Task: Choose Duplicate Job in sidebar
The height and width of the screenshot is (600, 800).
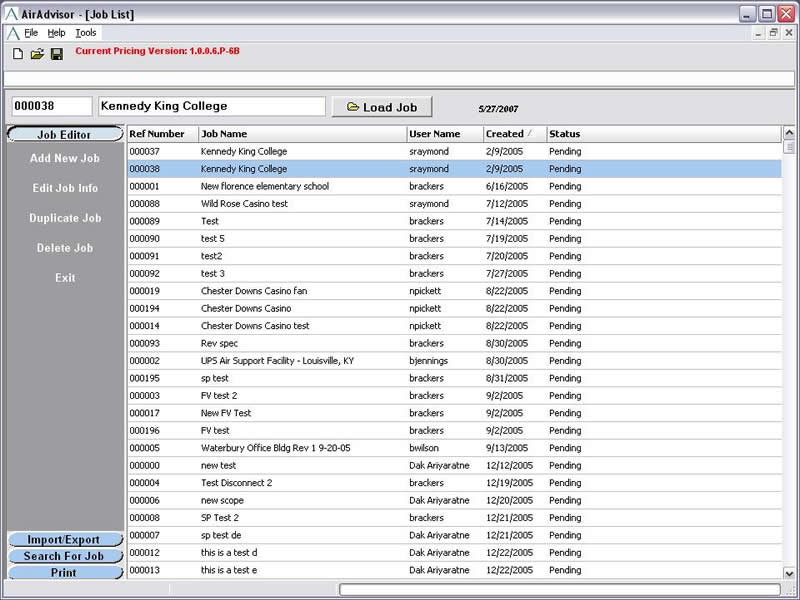Action: [x=65, y=218]
